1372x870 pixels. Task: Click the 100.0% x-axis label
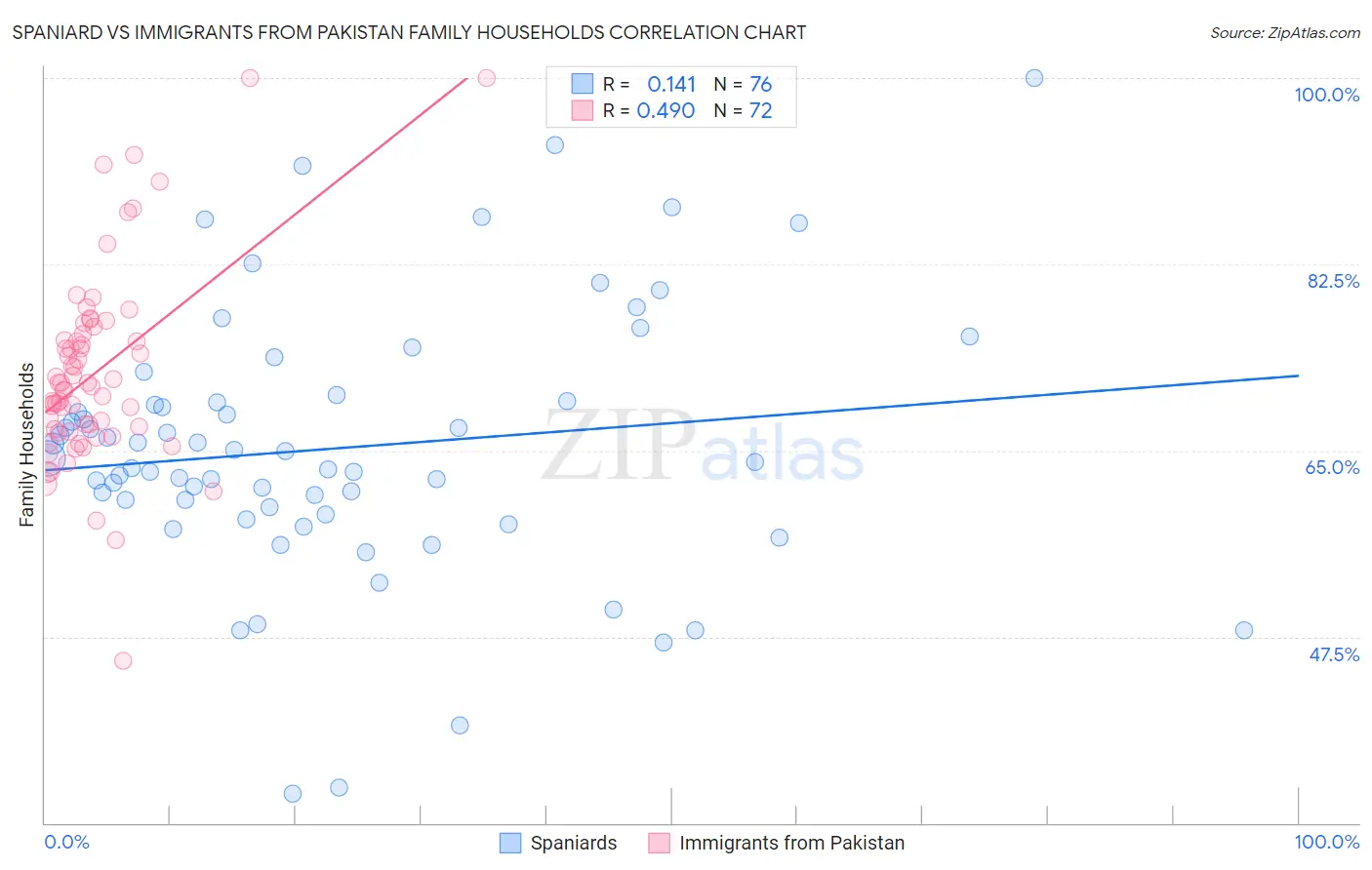click(x=1326, y=842)
